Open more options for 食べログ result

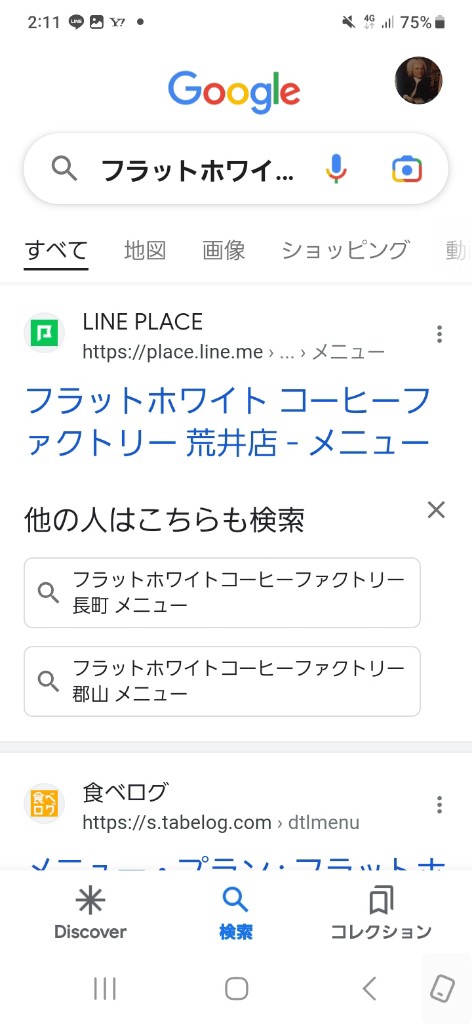pos(439,805)
